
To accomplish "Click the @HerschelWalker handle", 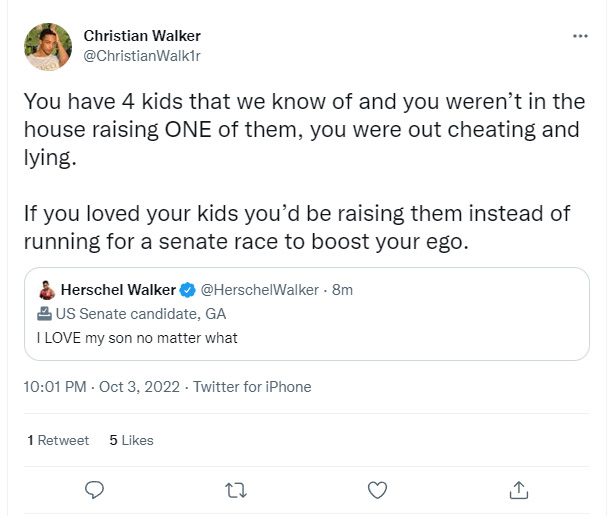I will coord(262,291).
